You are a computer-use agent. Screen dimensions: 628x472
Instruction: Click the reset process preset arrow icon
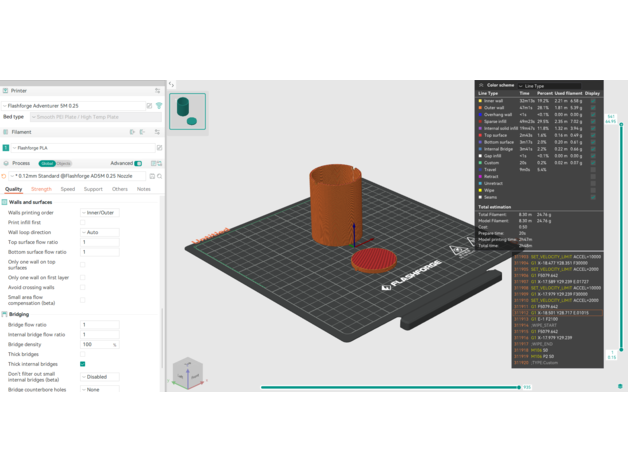click(5, 176)
